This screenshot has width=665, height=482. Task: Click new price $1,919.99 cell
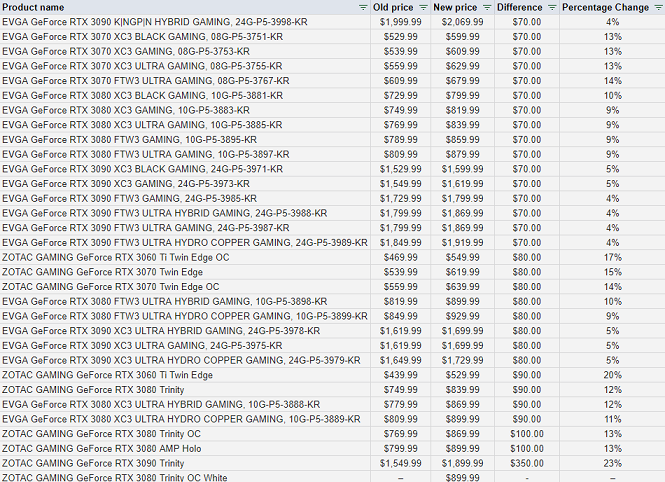tap(462, 242)
